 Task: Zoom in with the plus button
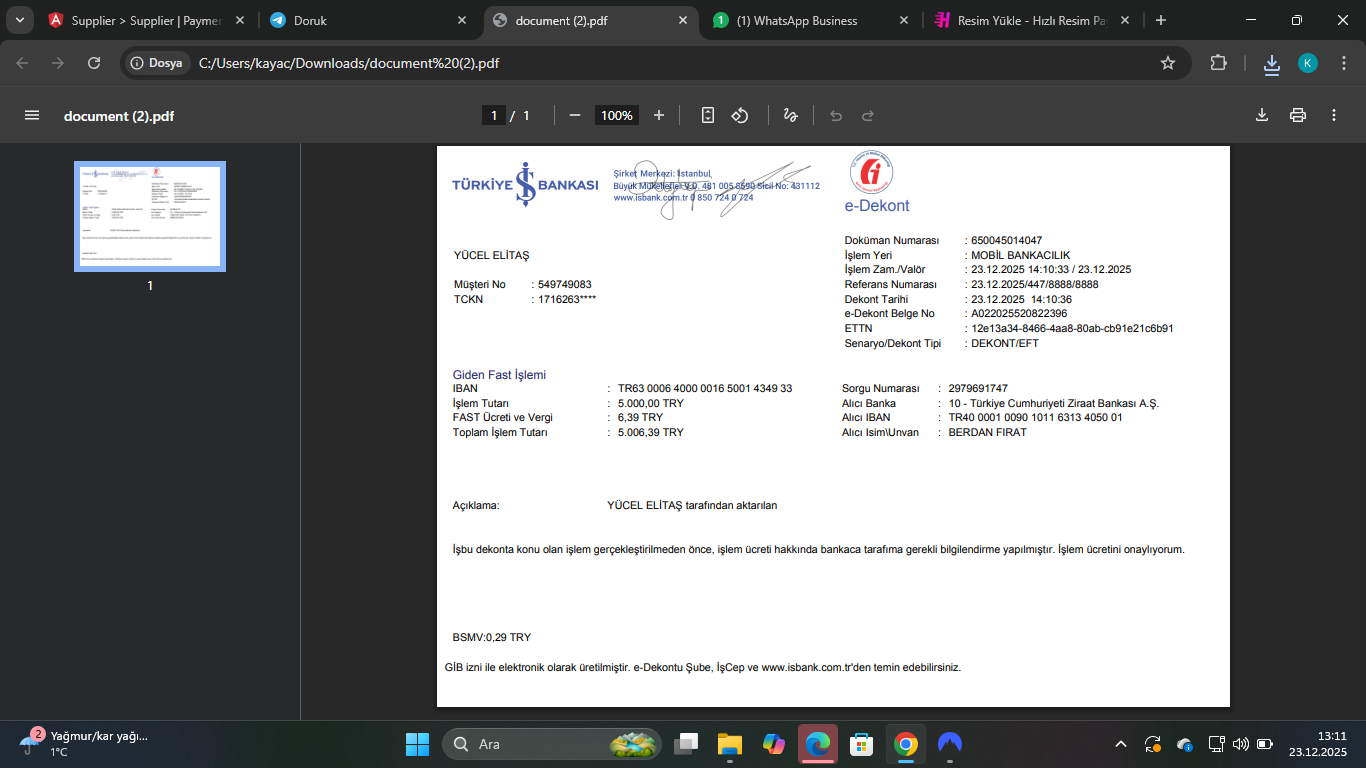[659, 115]
